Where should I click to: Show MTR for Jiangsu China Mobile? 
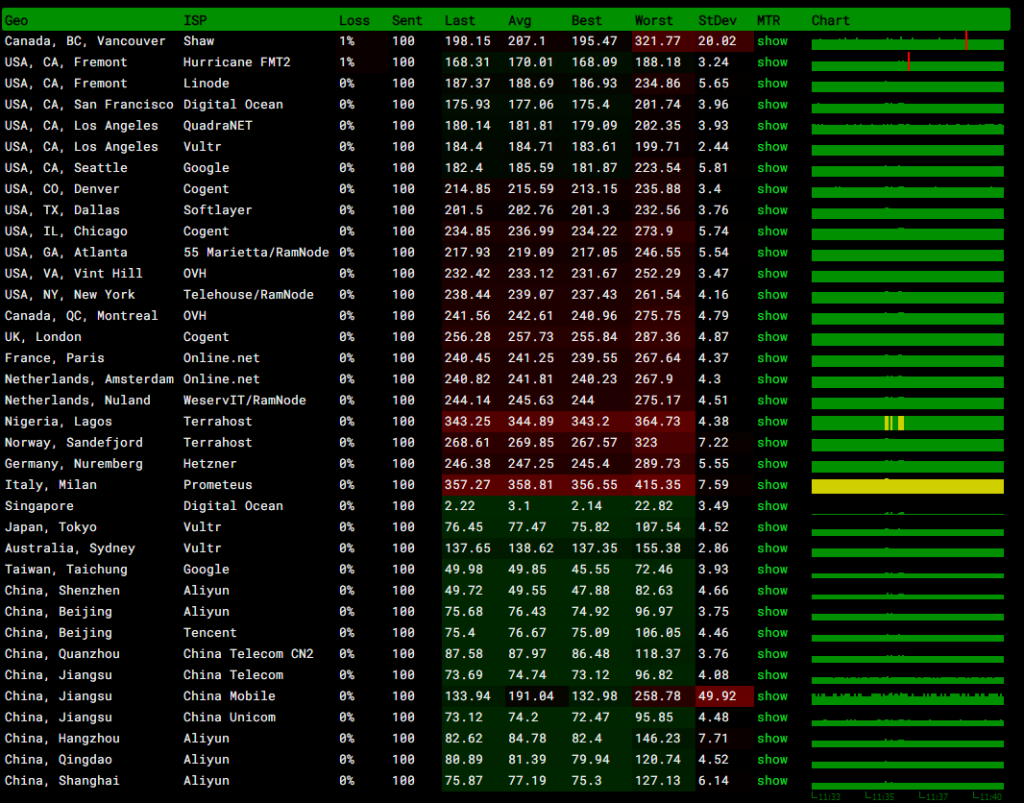click(773, 696)
